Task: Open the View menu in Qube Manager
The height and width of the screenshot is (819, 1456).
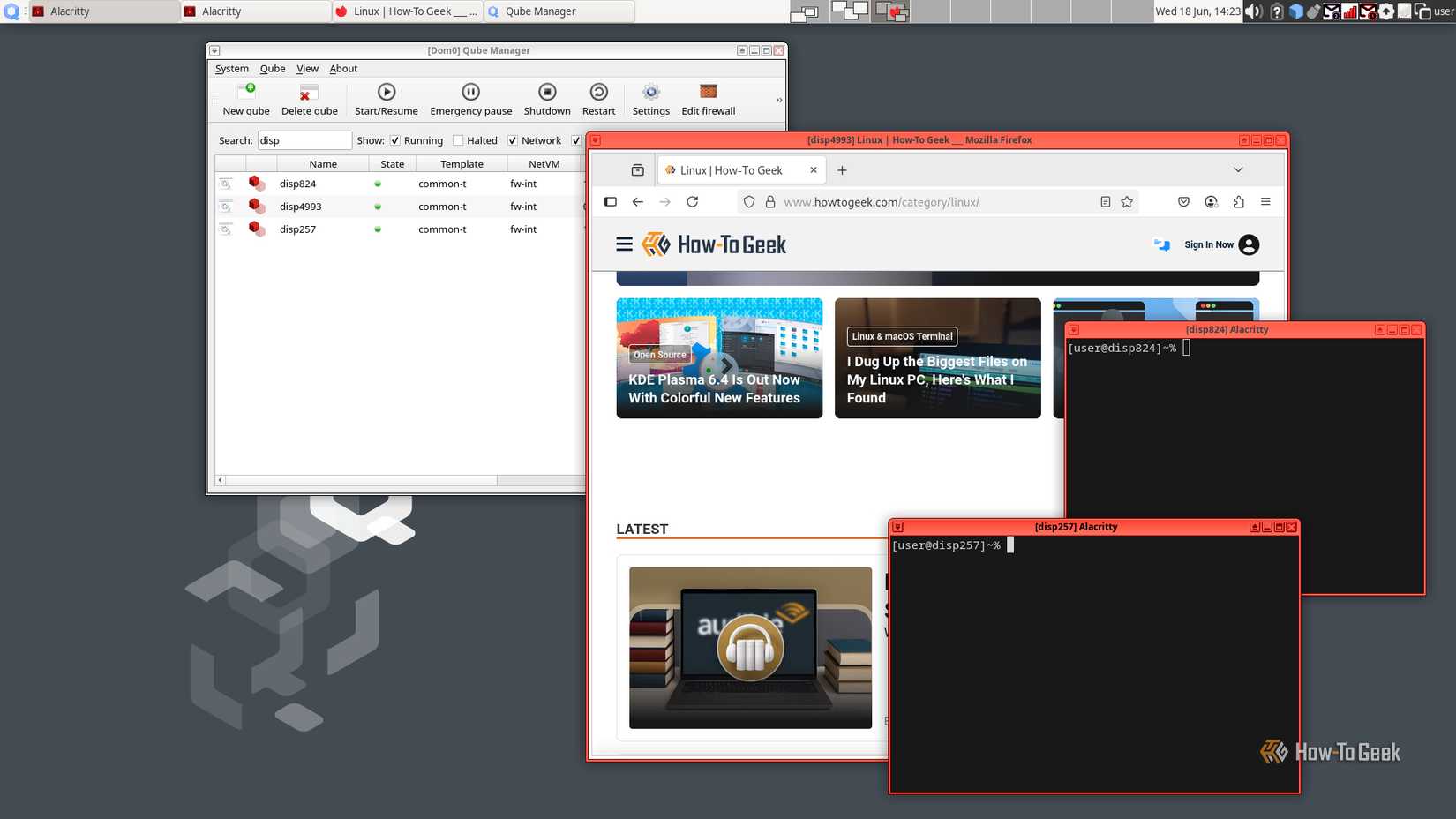Action: coord(307,68)
